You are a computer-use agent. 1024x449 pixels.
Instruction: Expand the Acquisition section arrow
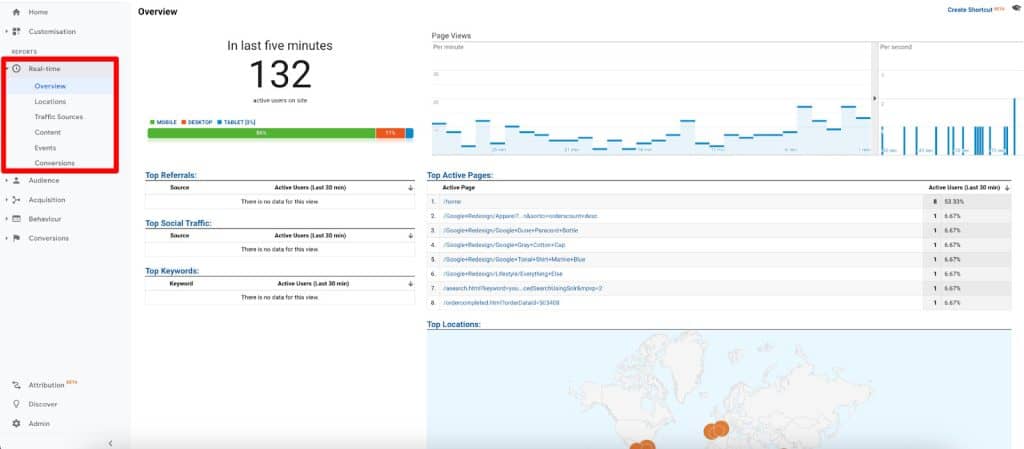(6, 200)
